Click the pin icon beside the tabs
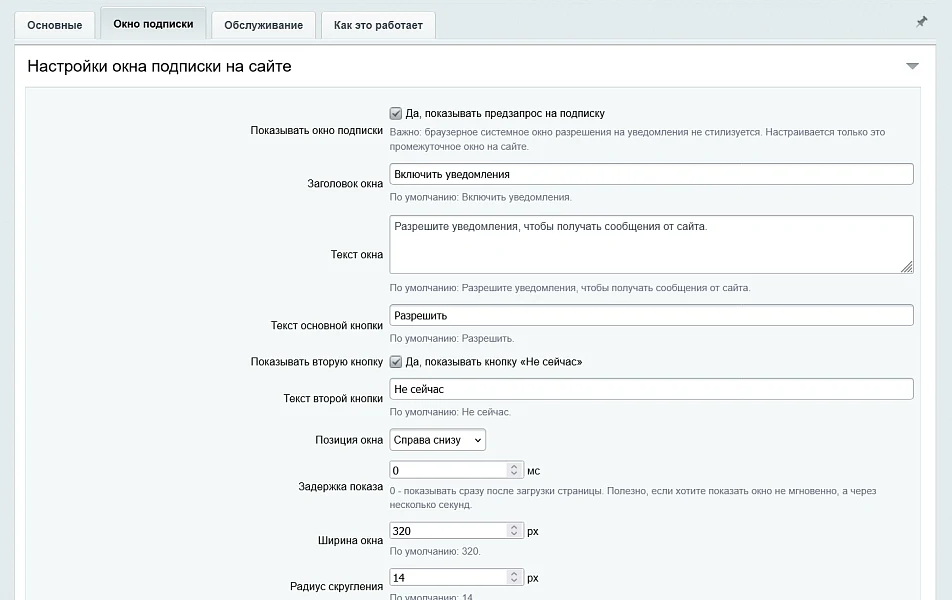 (921, 22)
